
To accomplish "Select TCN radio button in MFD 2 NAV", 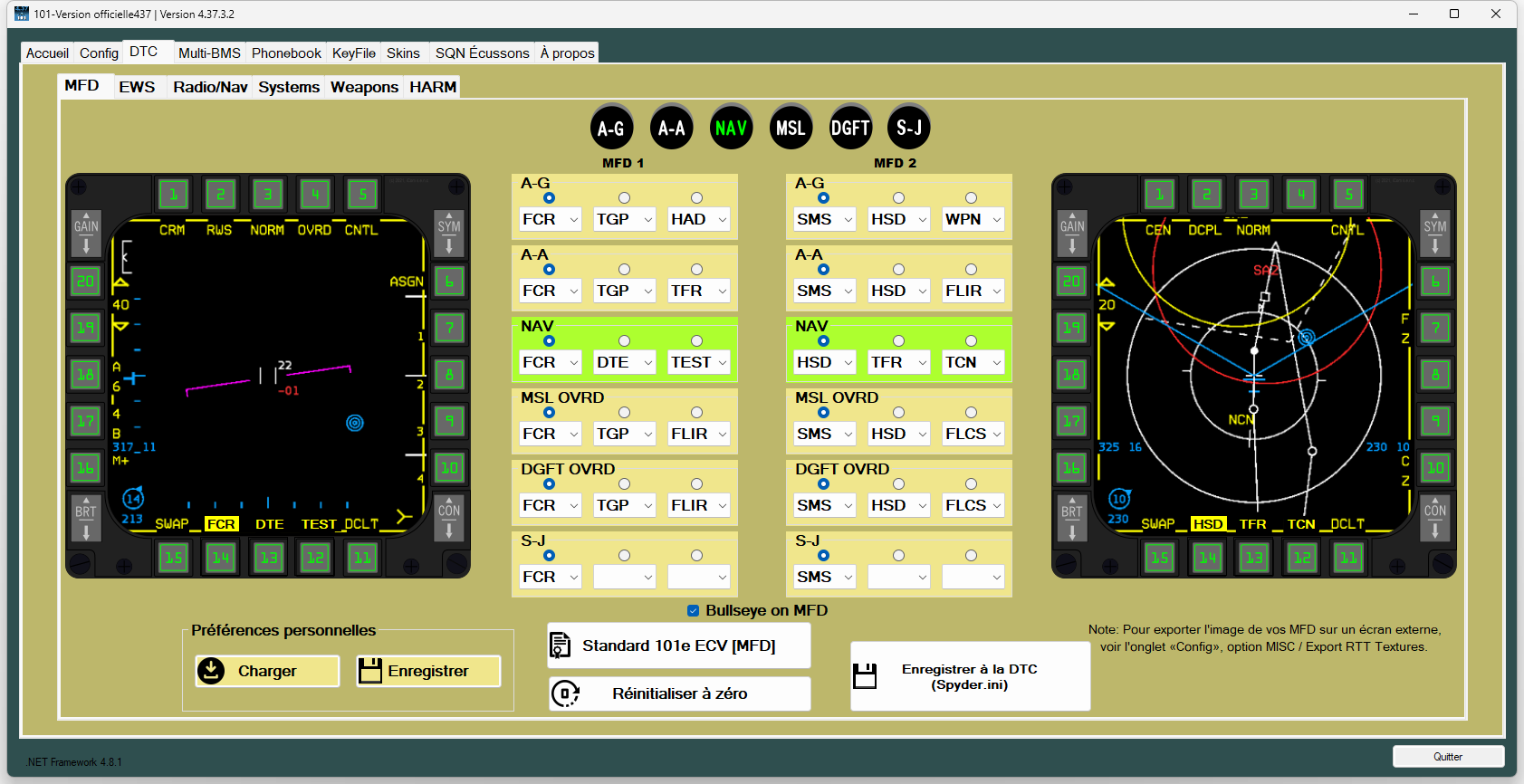I will tap(971, 341).
